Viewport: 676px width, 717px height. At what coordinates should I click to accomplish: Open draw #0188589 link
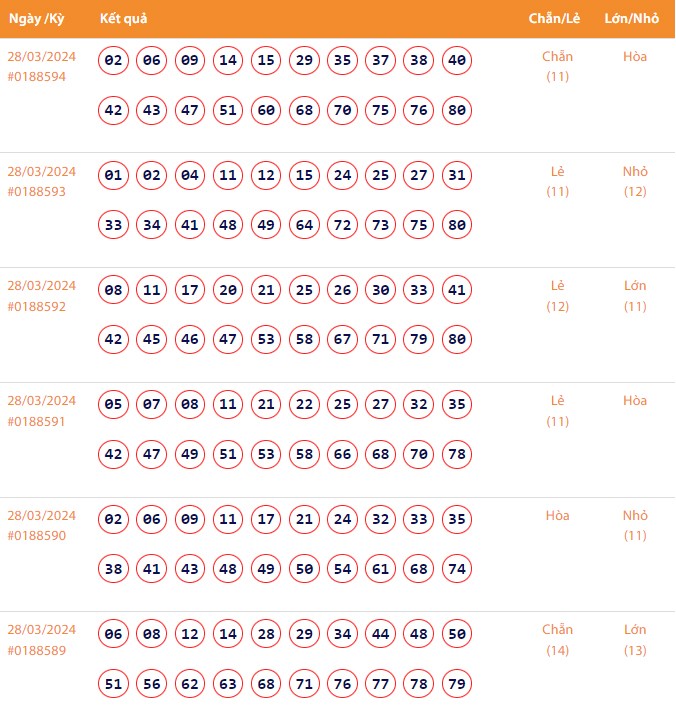click(36, 651)
